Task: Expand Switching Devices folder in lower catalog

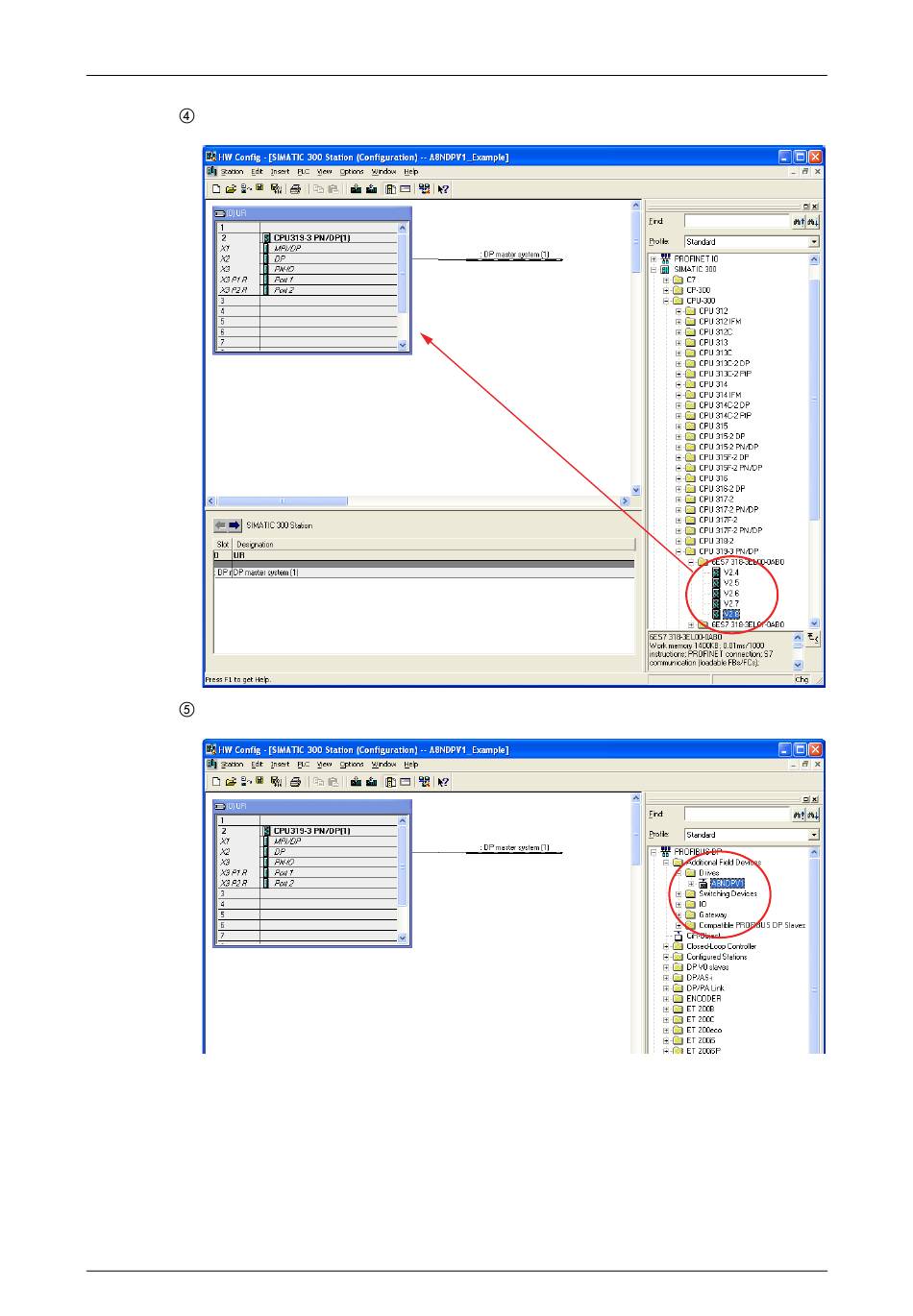Action: [679, 893]
